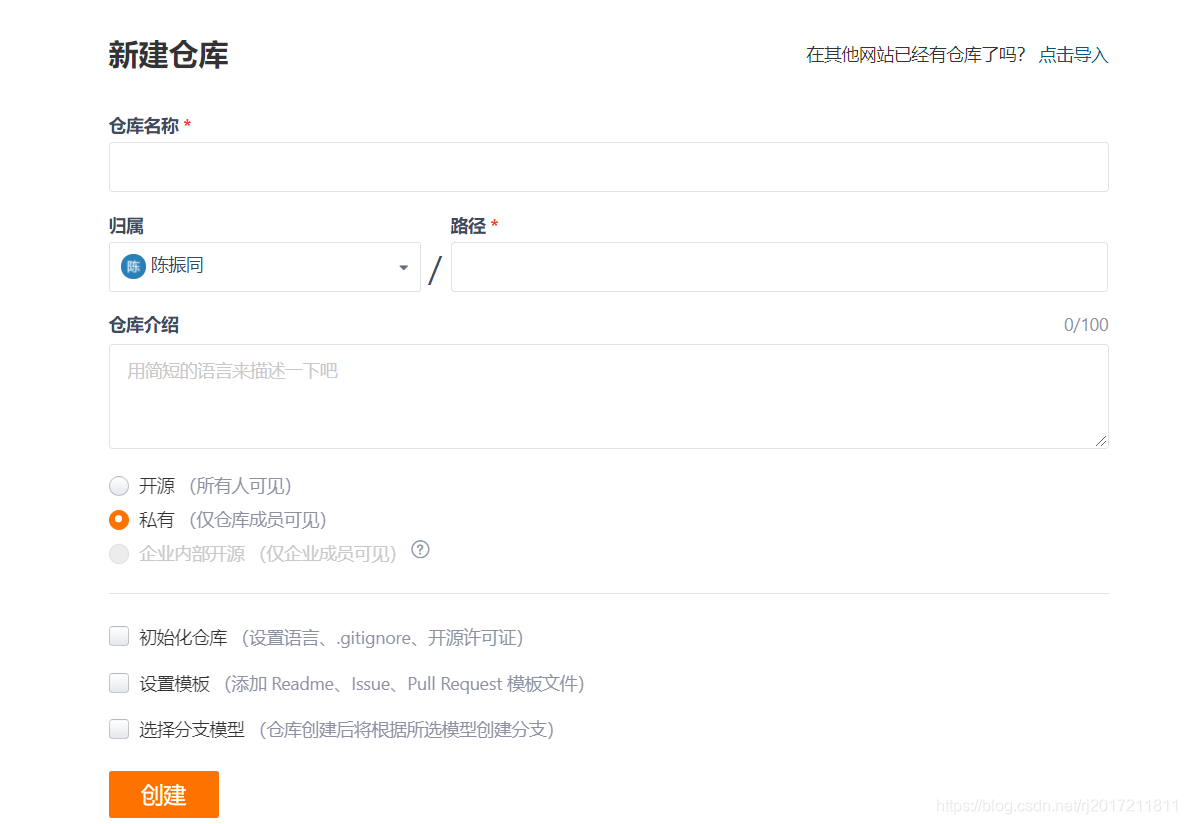Screen dimensions: 1187x824
Task: Click the textarea resize handle icon
Action: (x=1102, y=441)
